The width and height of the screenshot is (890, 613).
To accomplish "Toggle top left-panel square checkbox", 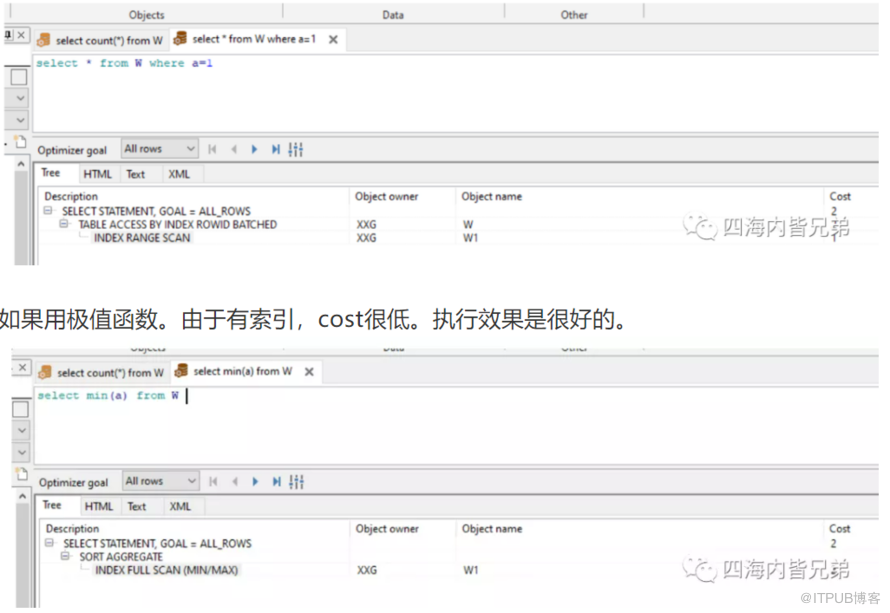I will [19, 77].
